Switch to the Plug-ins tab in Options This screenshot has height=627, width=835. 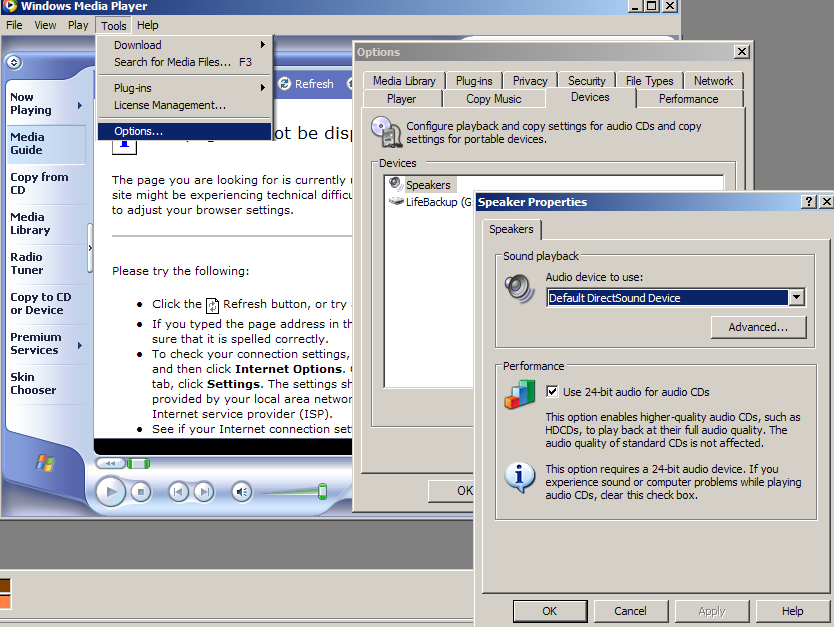474,80
